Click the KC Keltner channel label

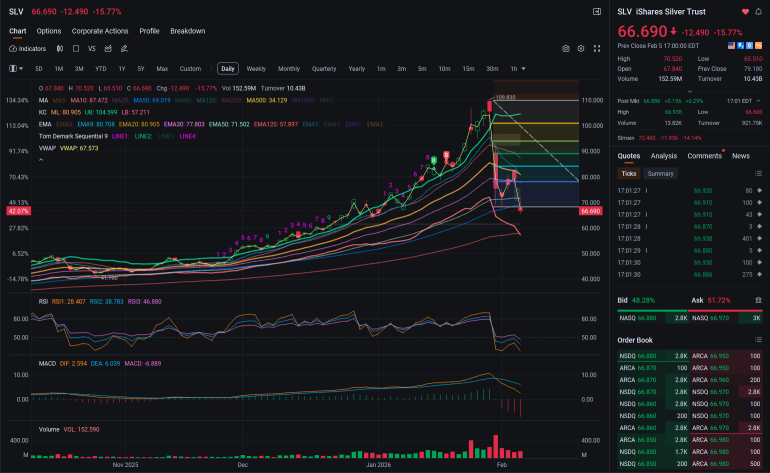click(42, 112)
